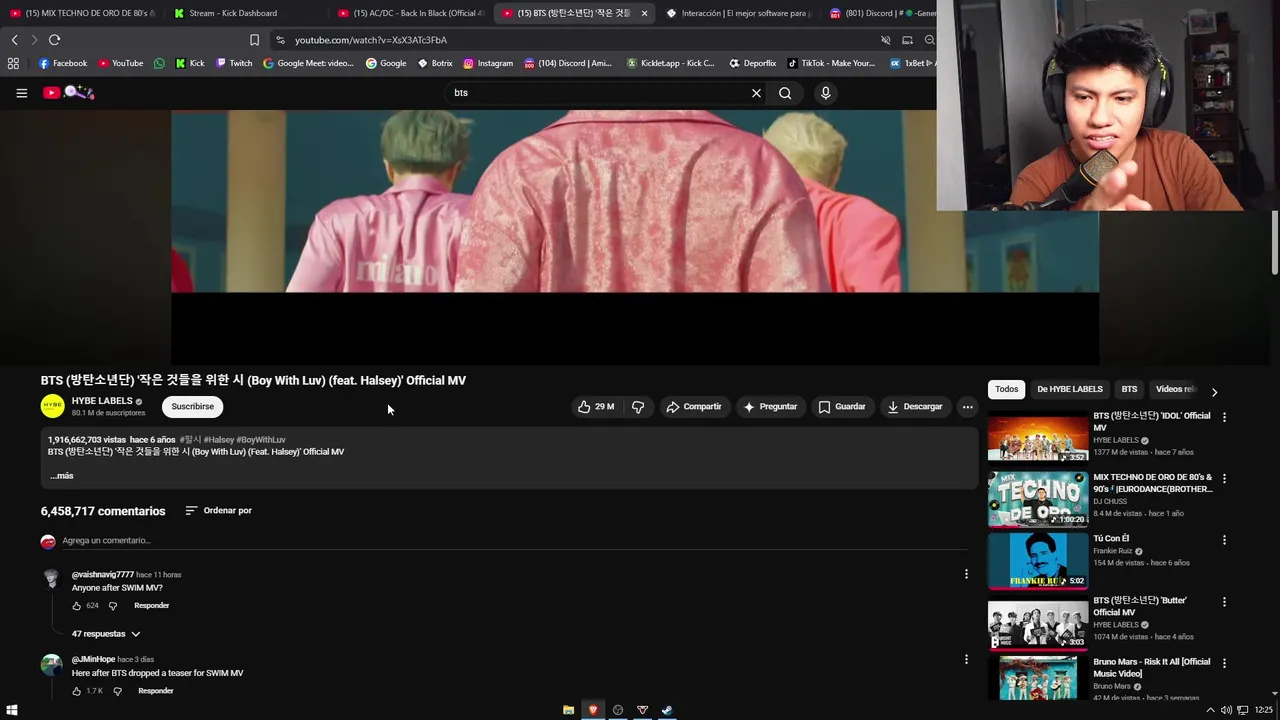Viewport: 1280px width, 720px height.
Task: Open the volume icon in the system tray
Action: 1226,710
